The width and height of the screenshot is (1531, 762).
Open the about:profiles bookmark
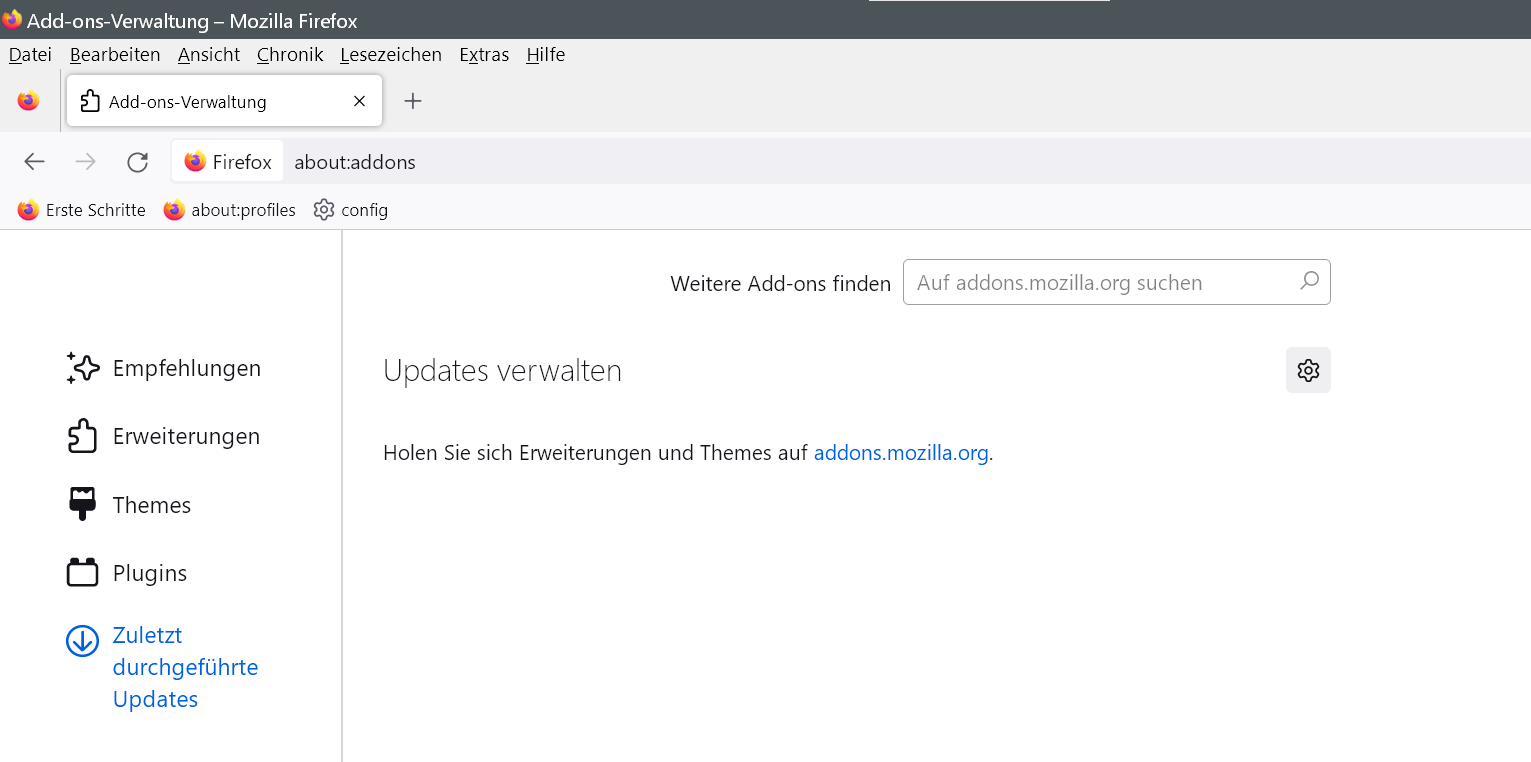tap(230, 210)
